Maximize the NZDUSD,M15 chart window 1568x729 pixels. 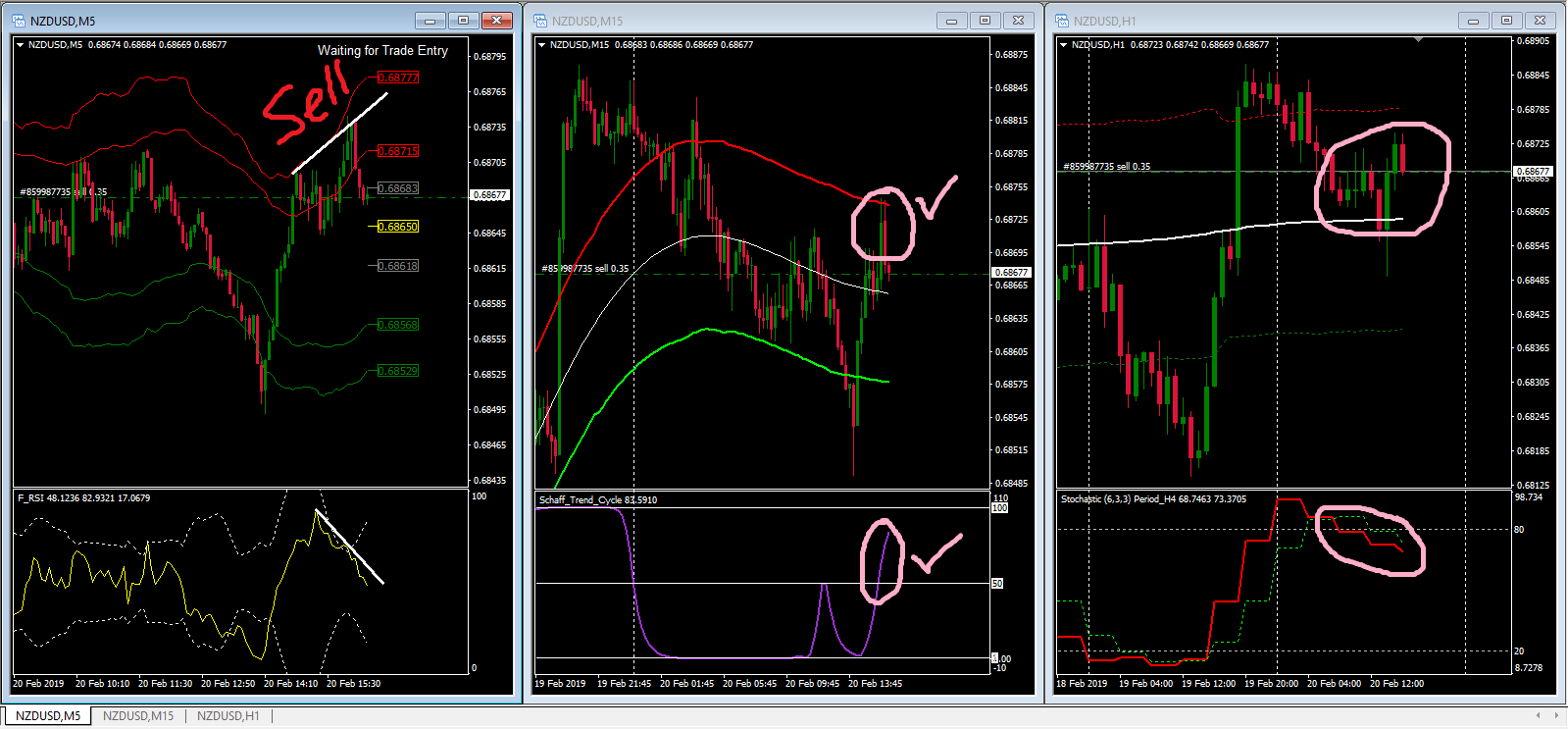(x=985, y=21)
